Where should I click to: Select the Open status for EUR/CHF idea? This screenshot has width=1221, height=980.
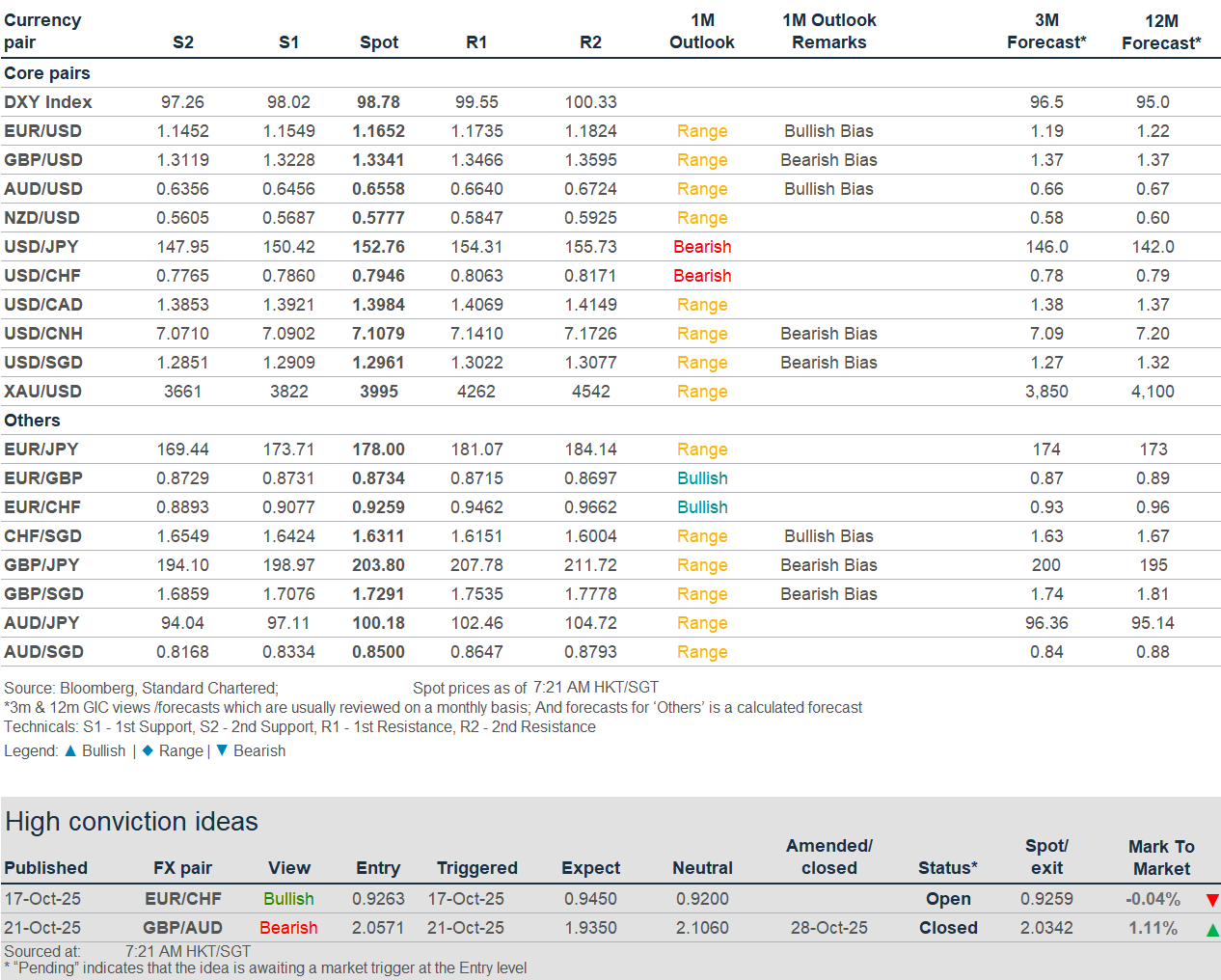[948, 899]
